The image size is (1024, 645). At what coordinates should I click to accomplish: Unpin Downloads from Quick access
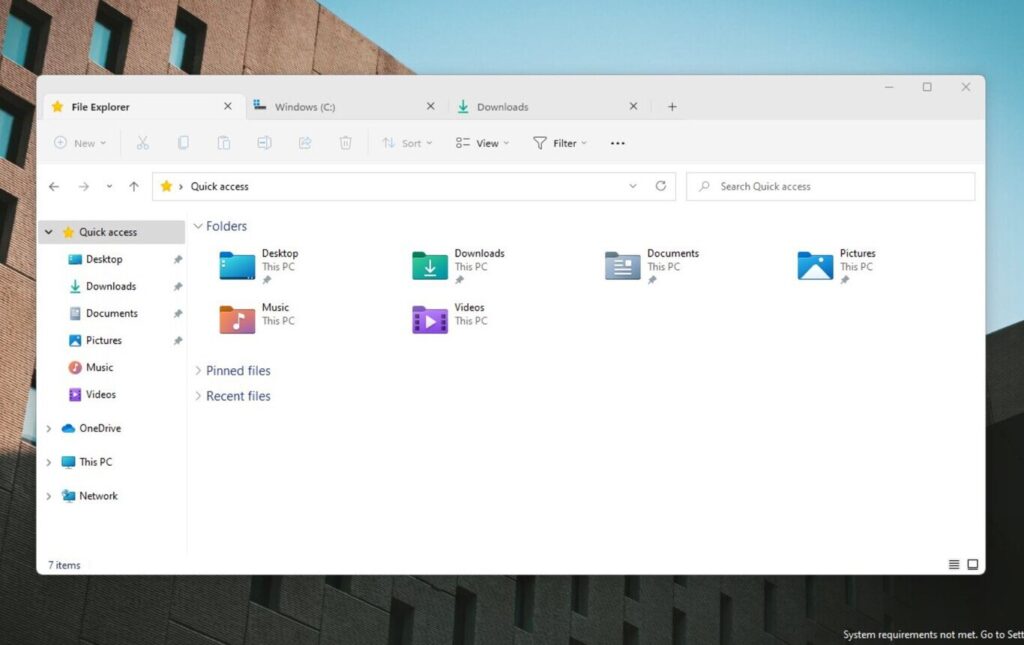[176, 286]
